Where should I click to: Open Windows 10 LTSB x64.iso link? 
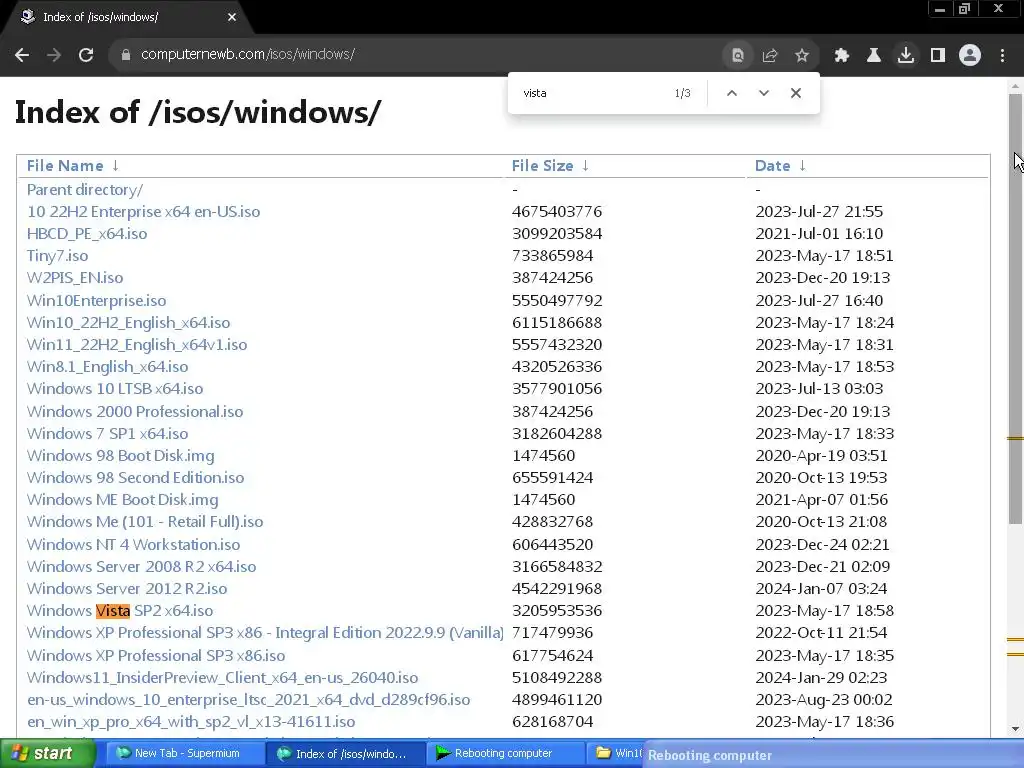pos(115,389)
